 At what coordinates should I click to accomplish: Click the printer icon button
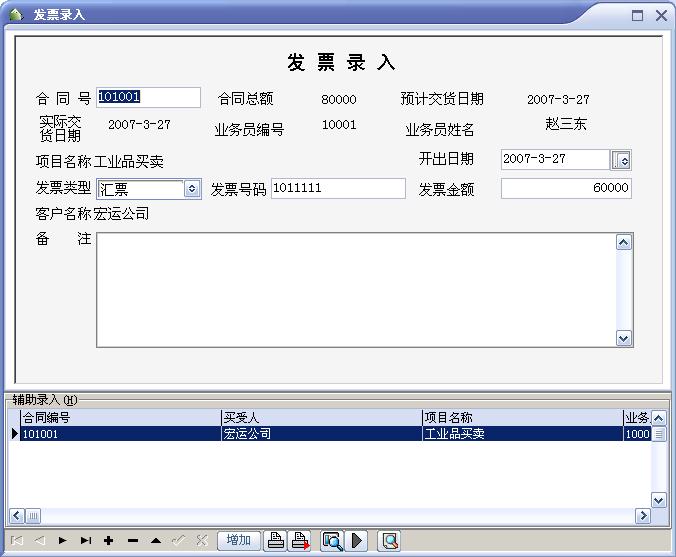[275, 540]
